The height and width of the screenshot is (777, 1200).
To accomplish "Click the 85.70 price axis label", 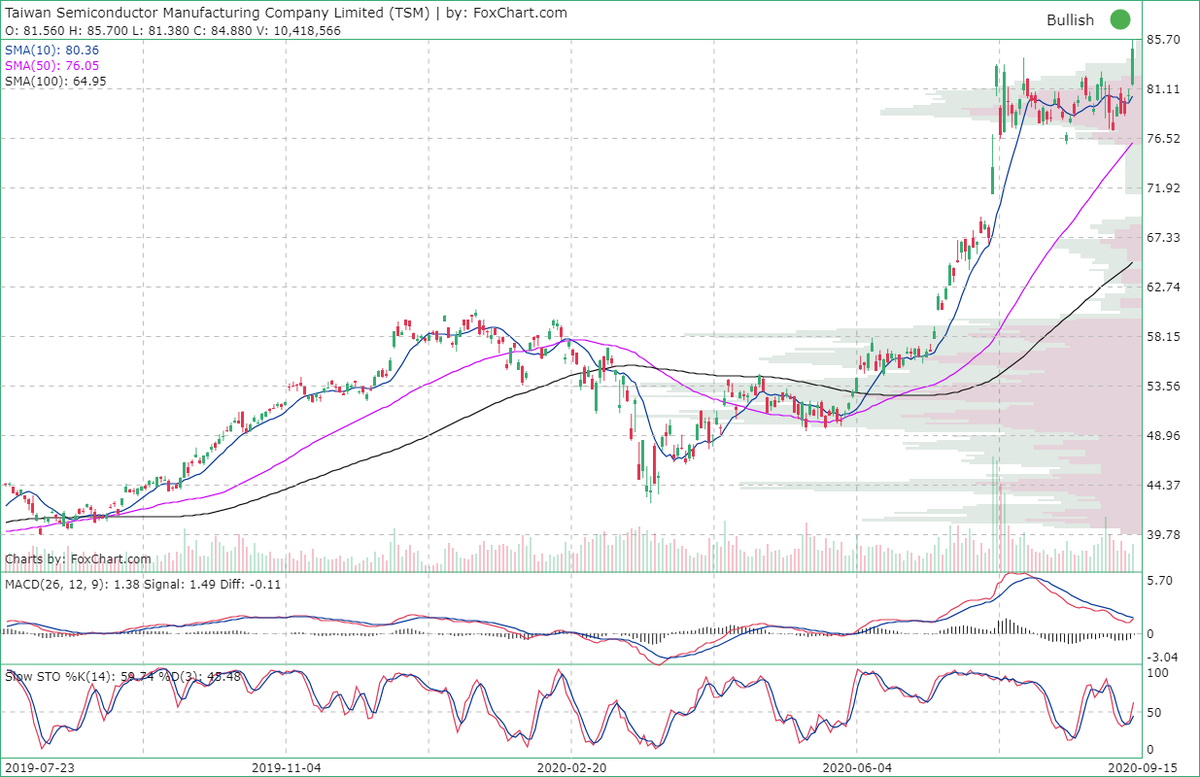I will pos(1164,40).
